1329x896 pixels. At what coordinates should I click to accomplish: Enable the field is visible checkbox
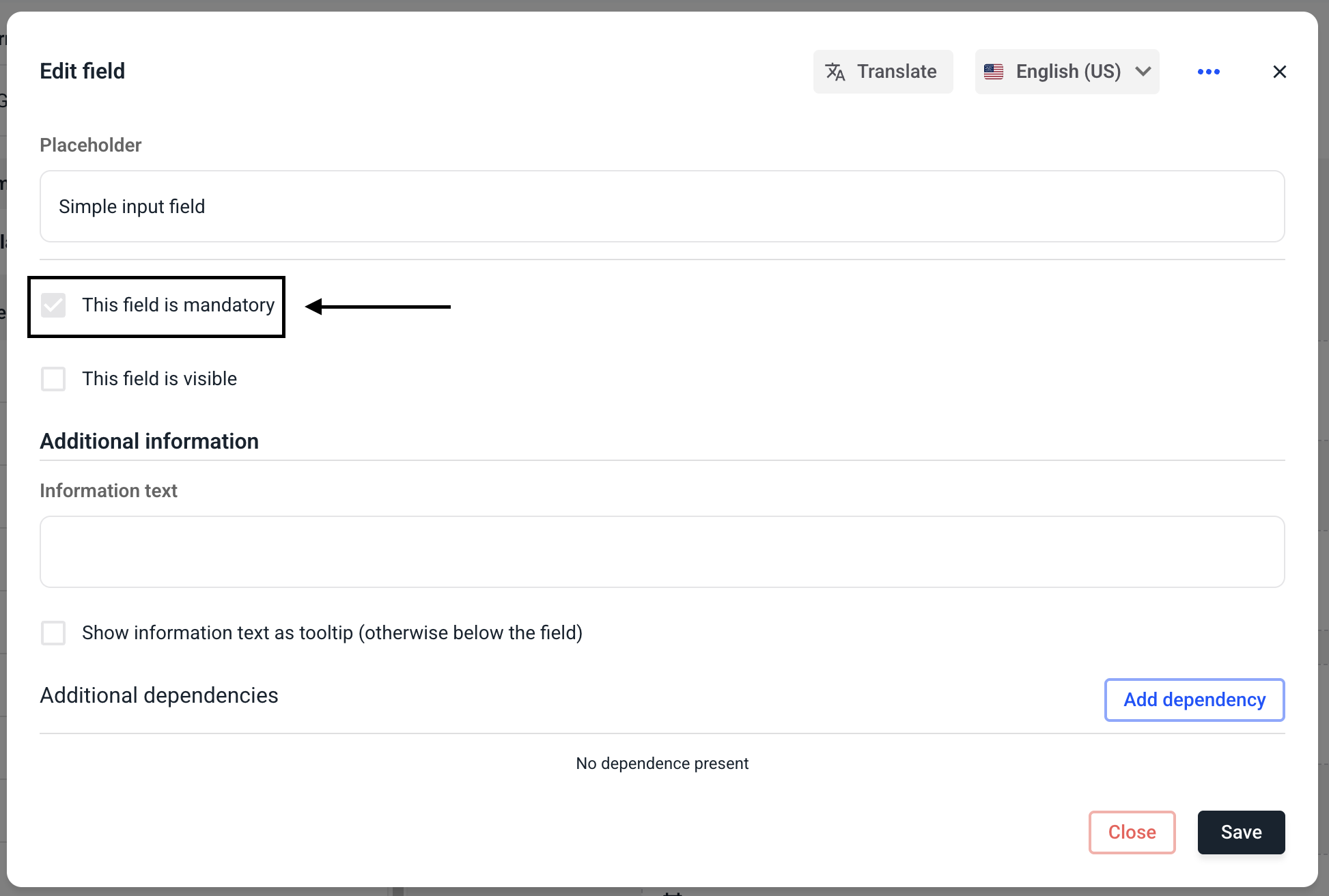click(53, 379)
